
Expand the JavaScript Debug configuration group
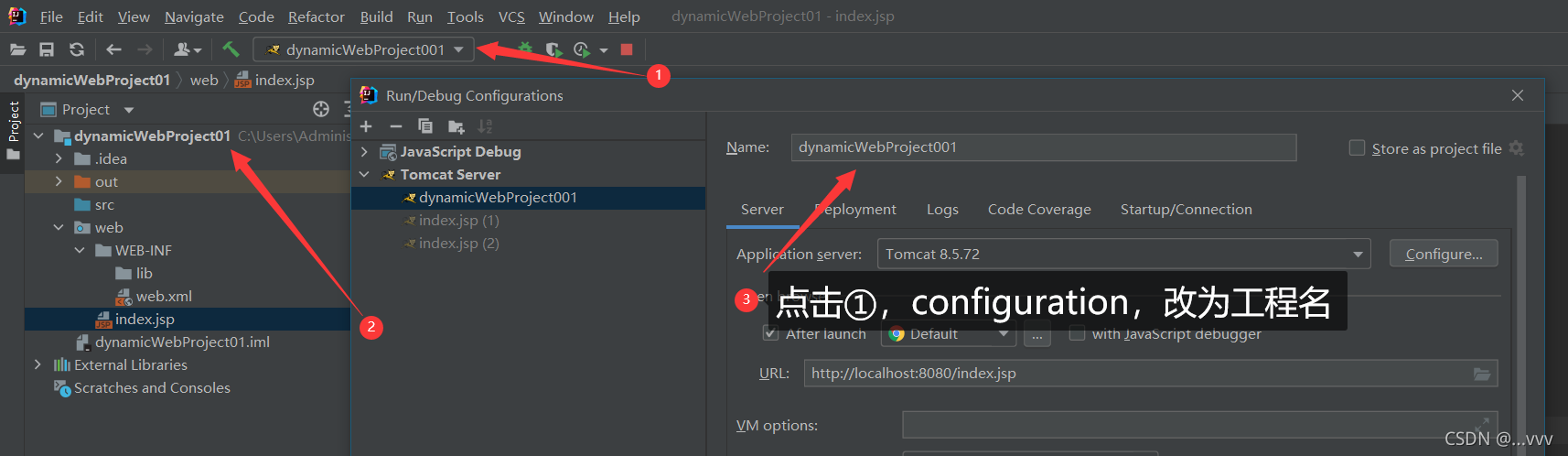tap(364, 151)
